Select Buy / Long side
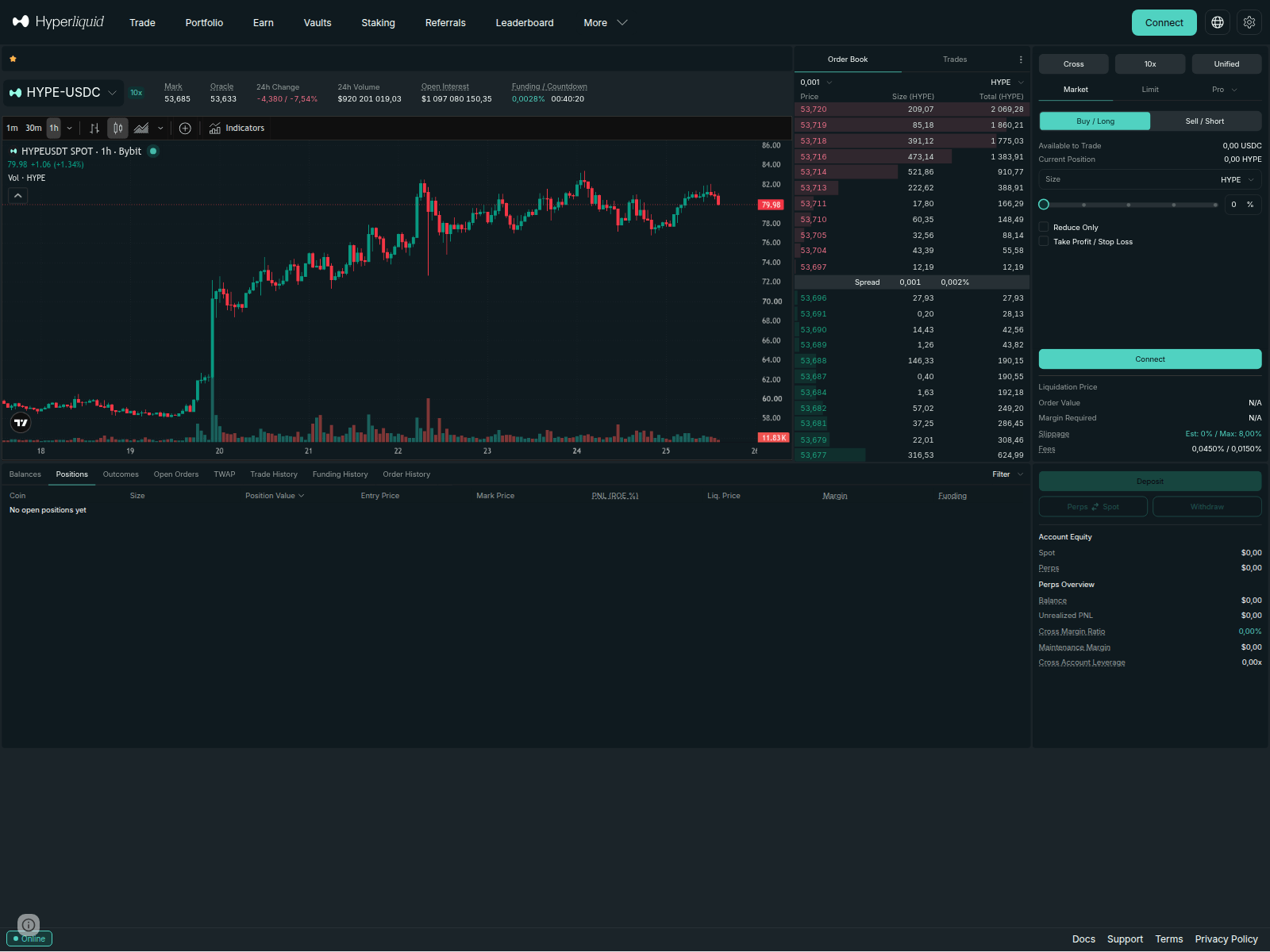 1095,121
